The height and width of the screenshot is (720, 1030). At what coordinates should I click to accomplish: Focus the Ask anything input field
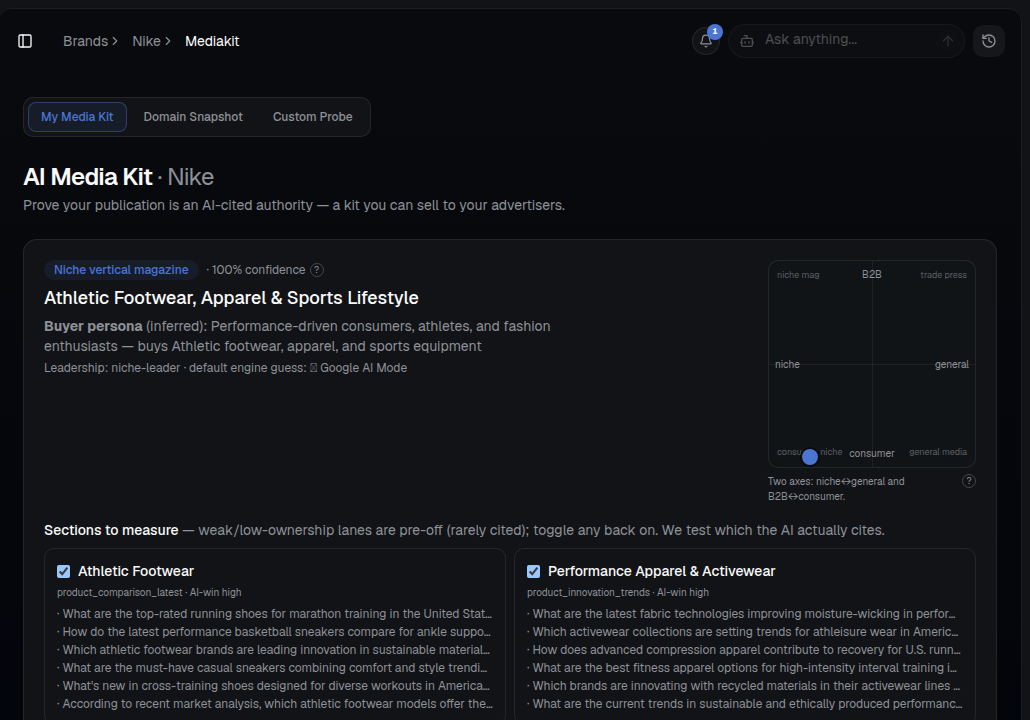847,40
